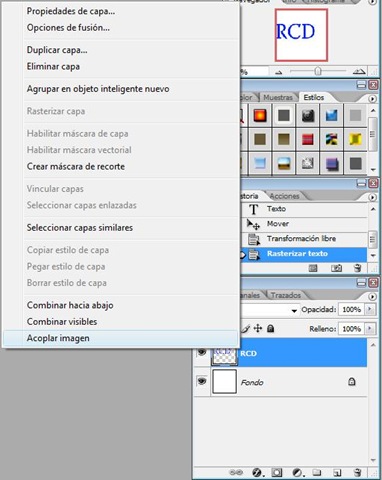Create a new group folder icon
382x480 pixels.
click(317, 472)
